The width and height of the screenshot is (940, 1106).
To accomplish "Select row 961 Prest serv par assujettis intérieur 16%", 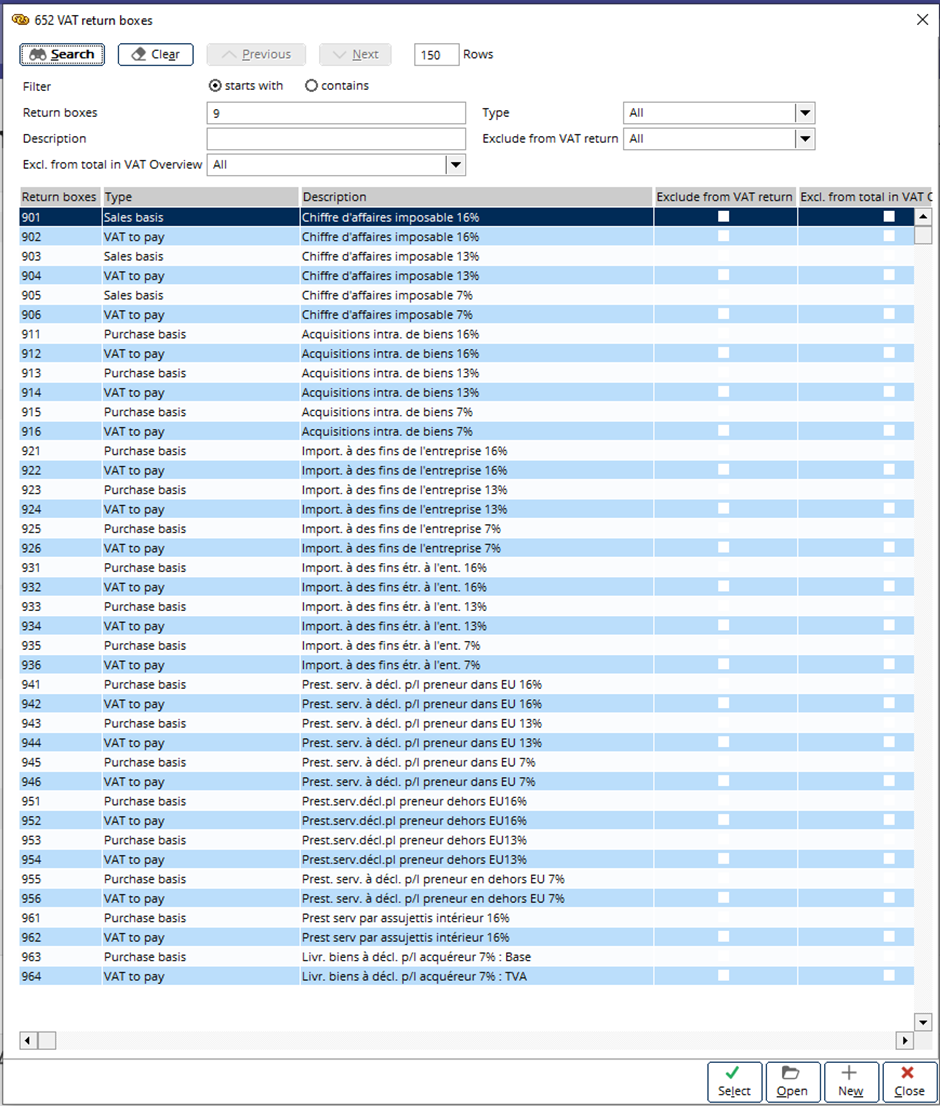I will (467, 918).
